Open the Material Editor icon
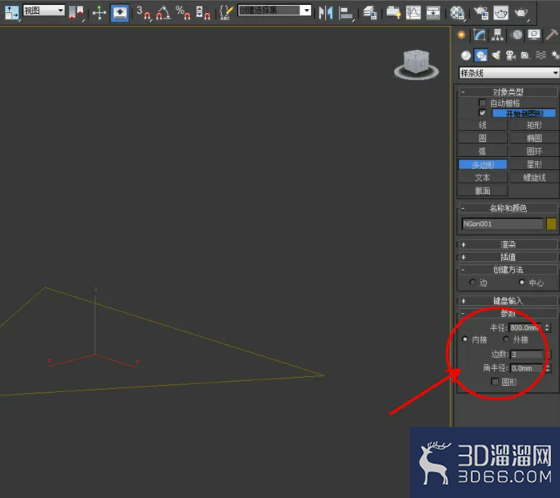The width and height of the screenshot is (560, 498). click(457, 13)
